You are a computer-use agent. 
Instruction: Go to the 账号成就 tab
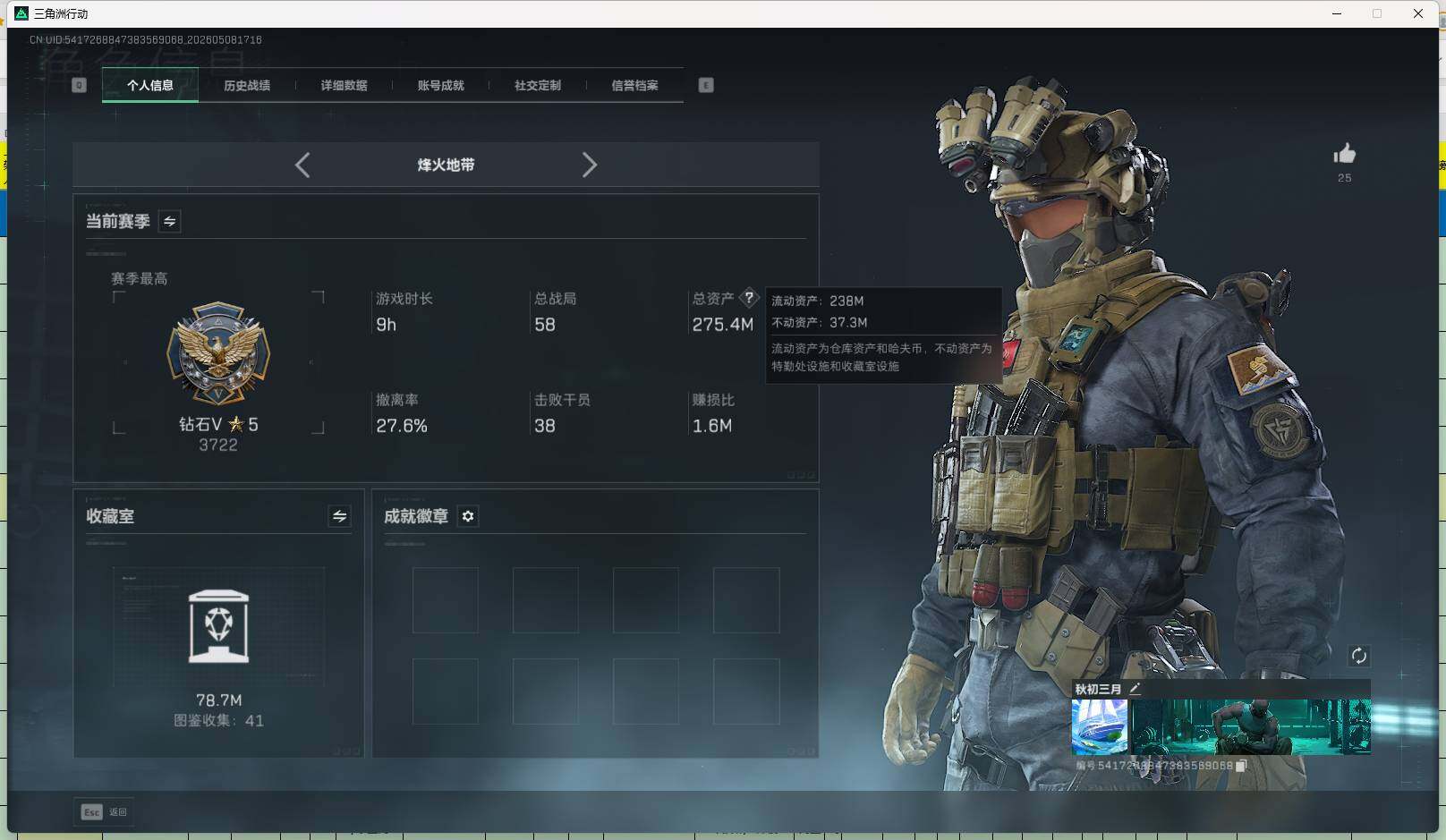coord(441,86)
